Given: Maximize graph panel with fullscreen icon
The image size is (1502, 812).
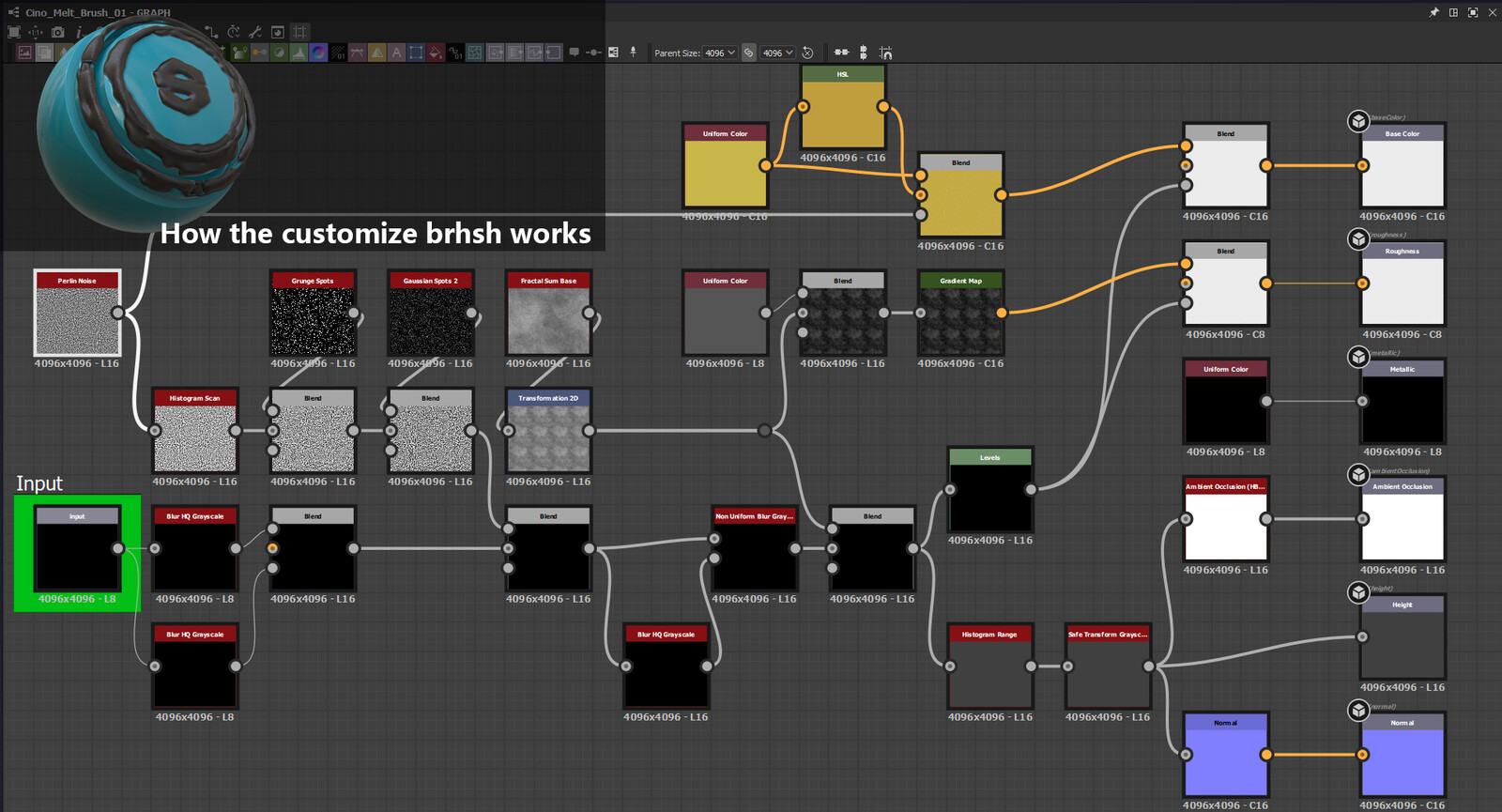Looking at the screenshot, I should (1473, 12).
